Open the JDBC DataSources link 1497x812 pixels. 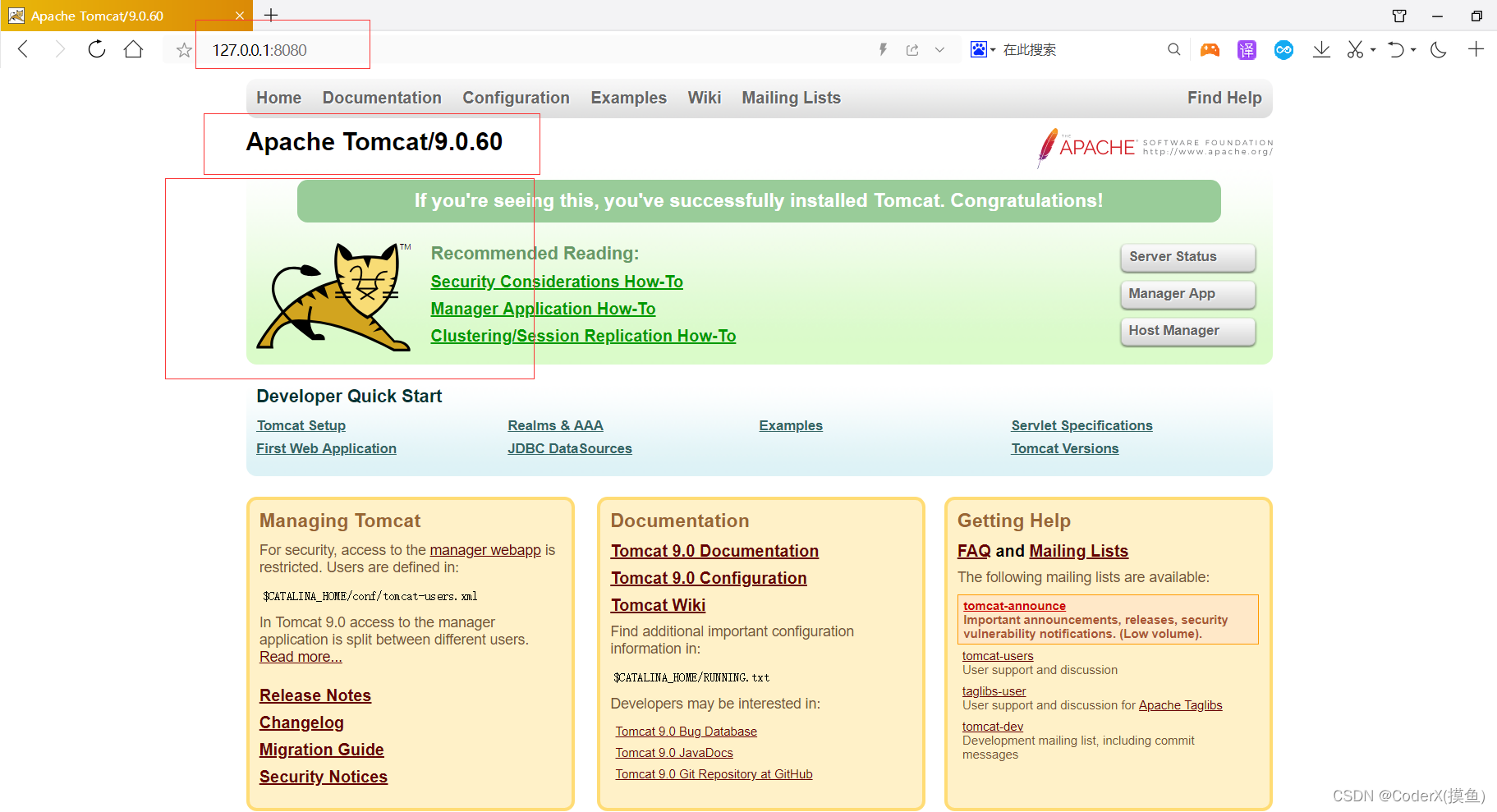pyautogui.click(x=570, y=448)
